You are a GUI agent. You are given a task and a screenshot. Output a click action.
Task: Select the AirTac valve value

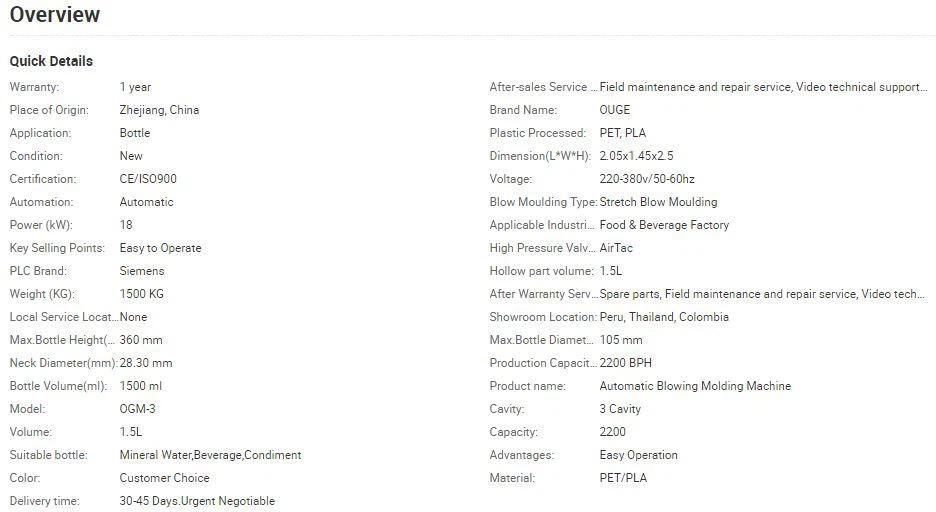click(x=616, y=248)
